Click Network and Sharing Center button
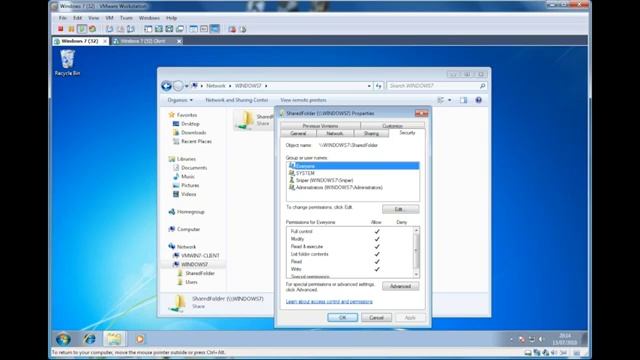The width and height of the screenshot is (640, 360). point(237,100)
